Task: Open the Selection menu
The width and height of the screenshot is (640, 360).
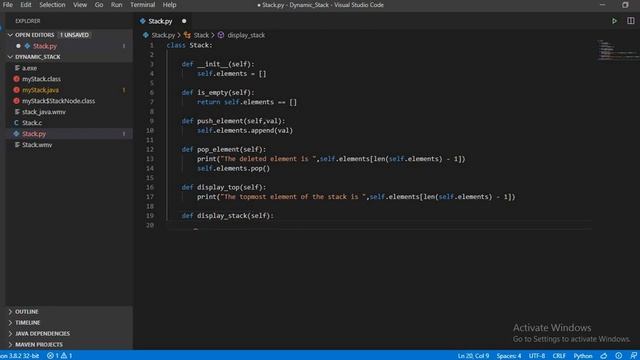Action: pyautogui.click(x=52, y=5)
